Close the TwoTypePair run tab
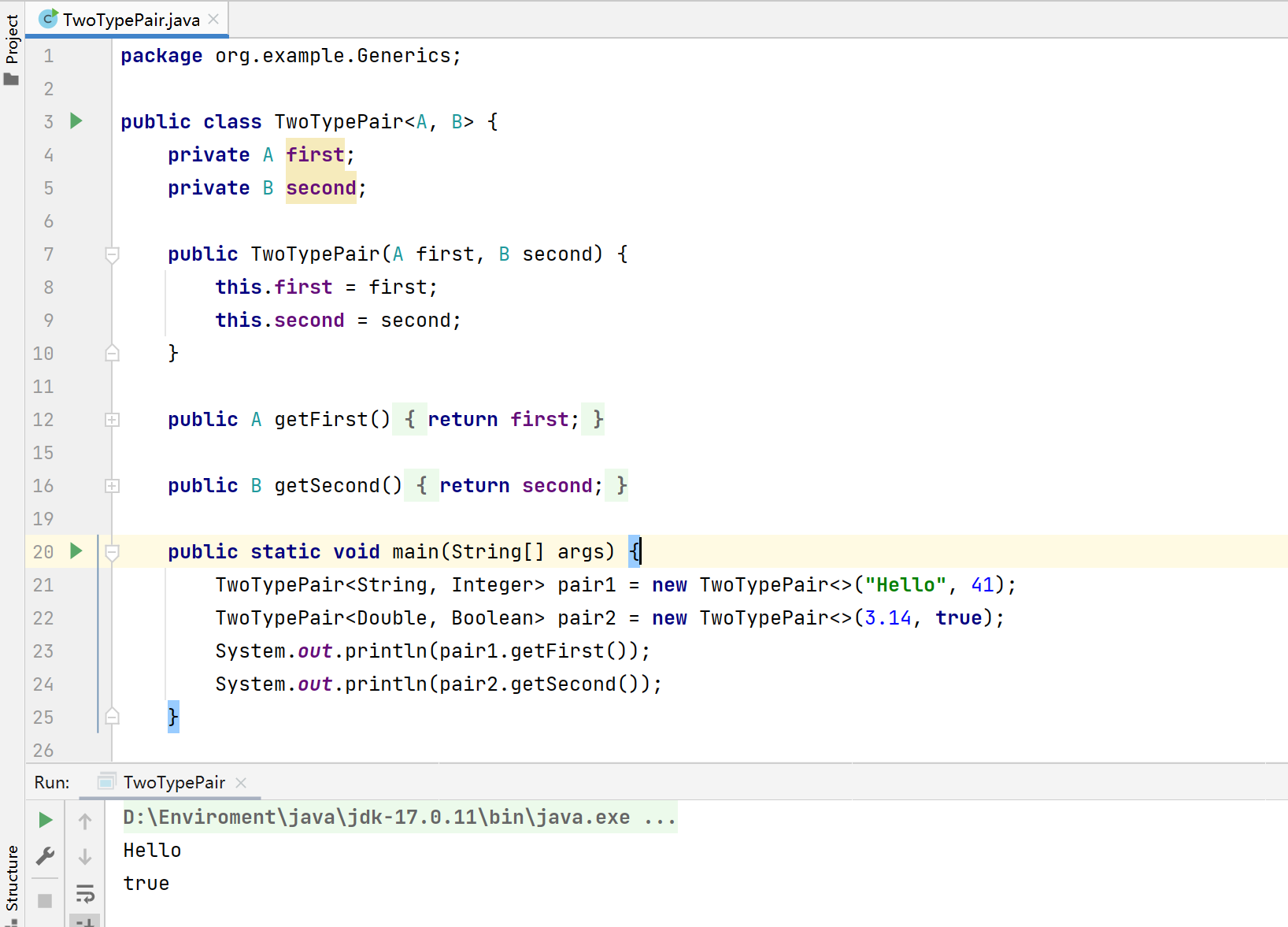 coord(241,782)
